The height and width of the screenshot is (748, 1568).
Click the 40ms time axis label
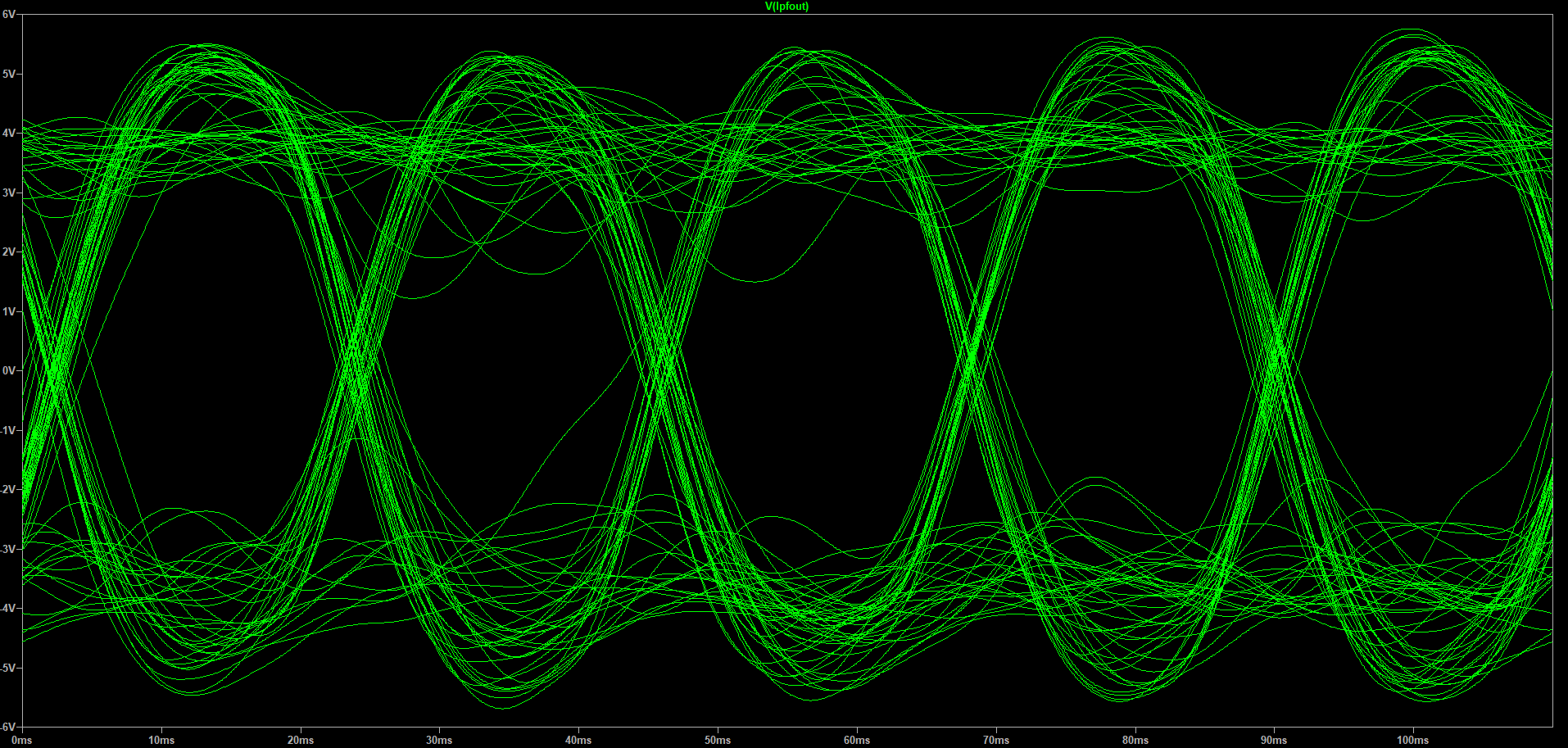pos(578,740)
